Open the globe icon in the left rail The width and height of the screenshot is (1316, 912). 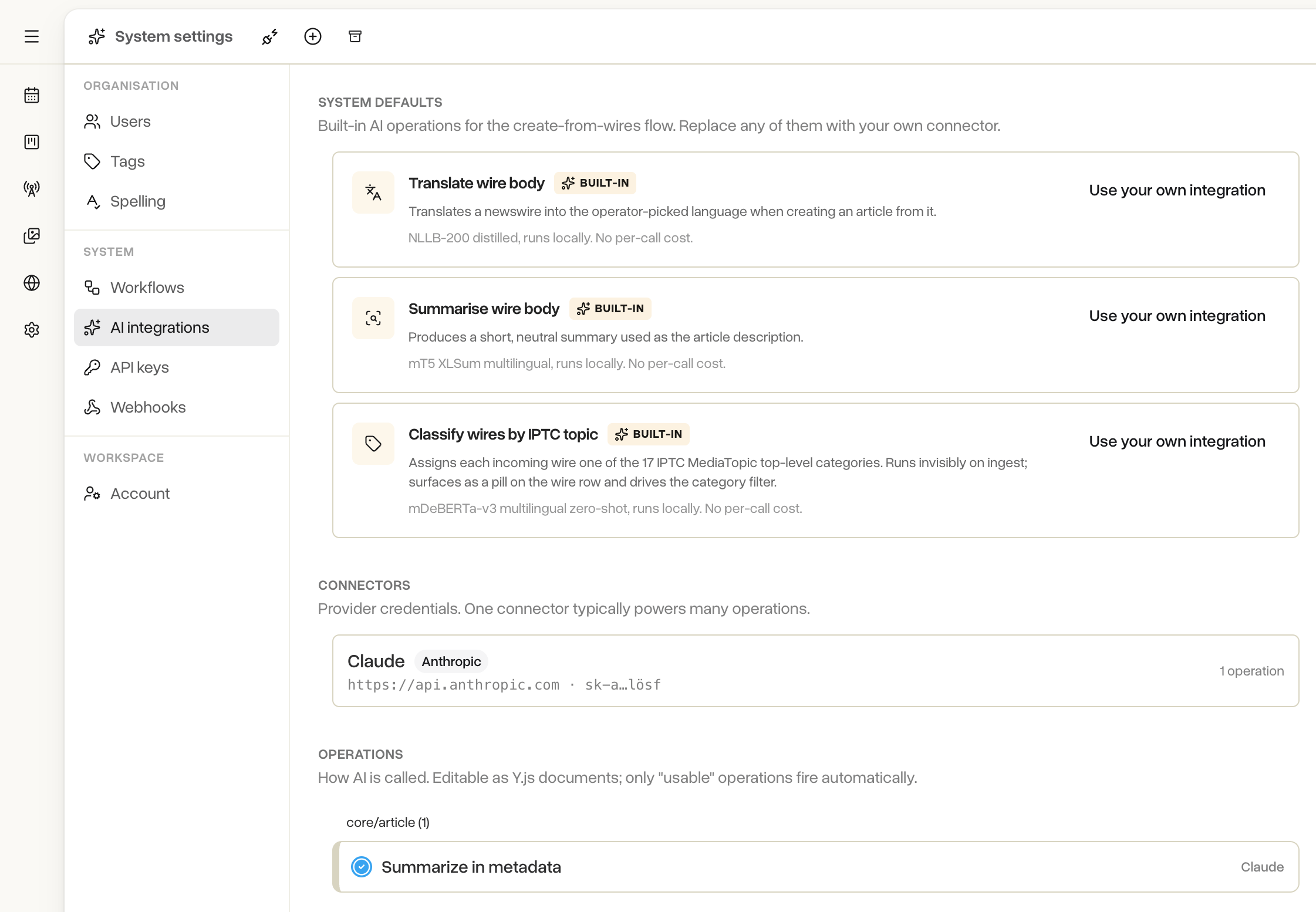[x=32, y=283]
